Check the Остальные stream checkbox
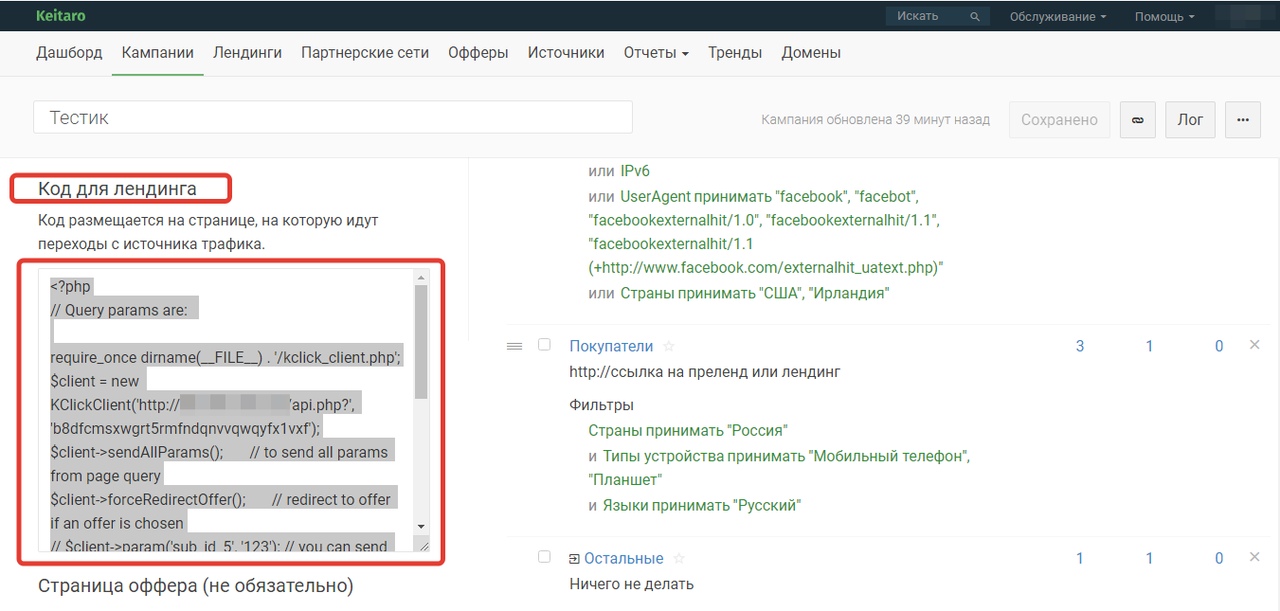 coord(544,557)
